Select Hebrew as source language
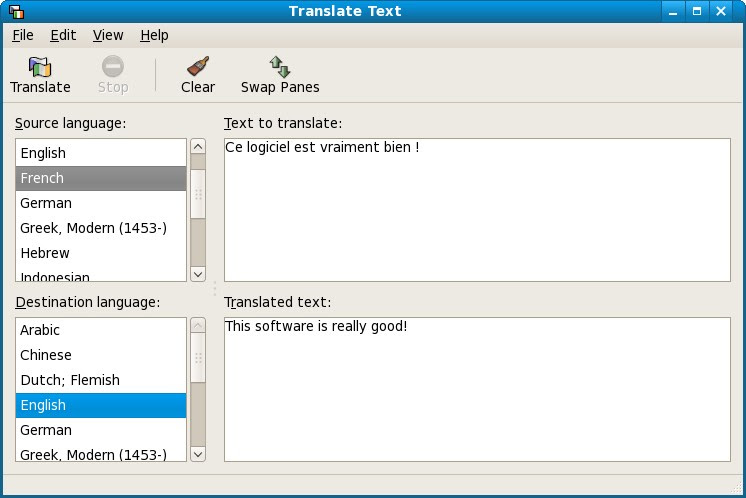Screen dimensions: 746x498 tap(101, 253)
